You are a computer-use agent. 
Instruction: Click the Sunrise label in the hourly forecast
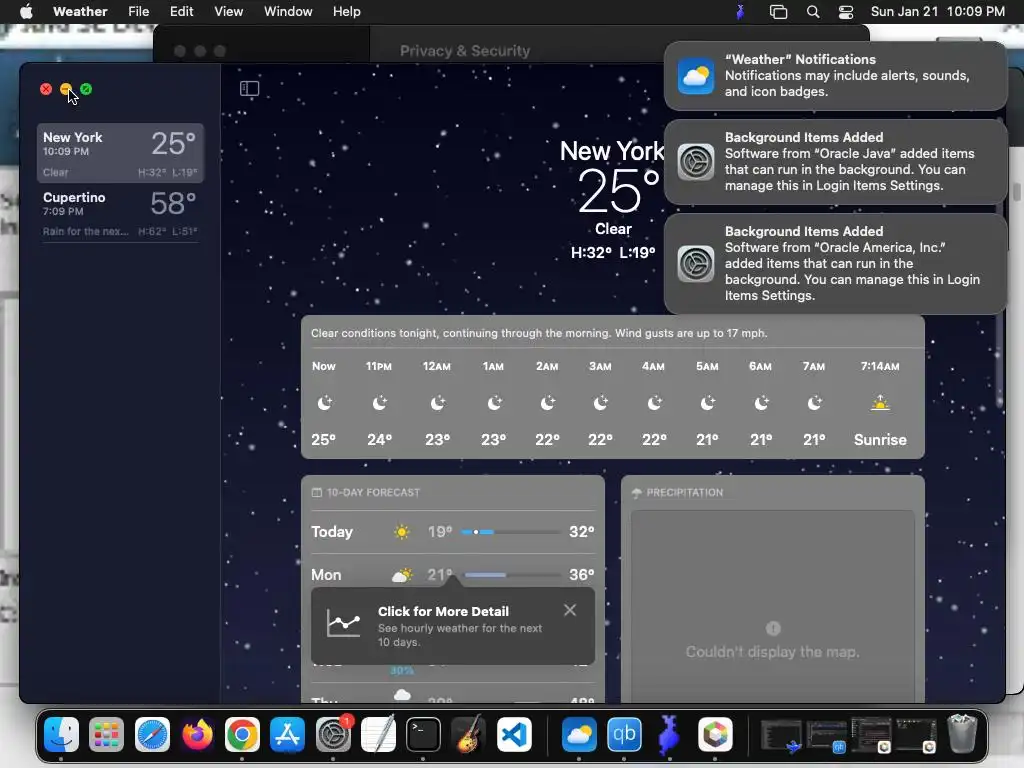click(x=880, y=440)
